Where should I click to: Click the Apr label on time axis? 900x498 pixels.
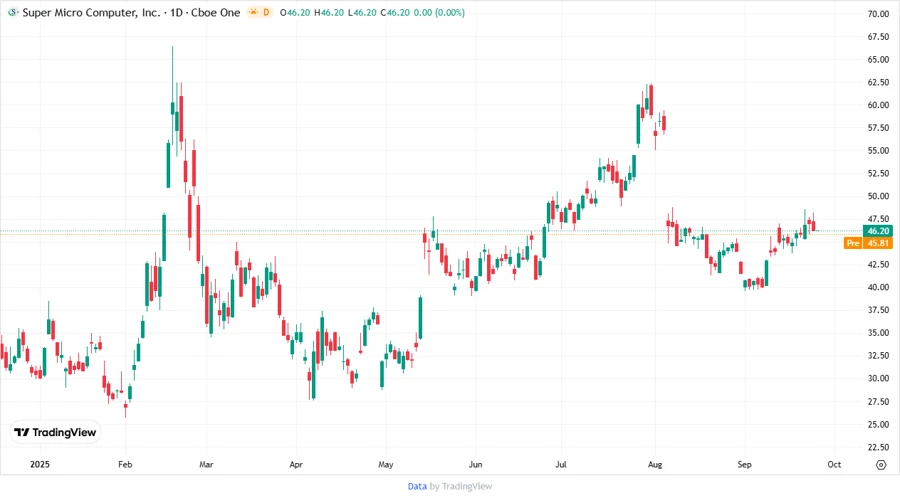click(296, 465)
